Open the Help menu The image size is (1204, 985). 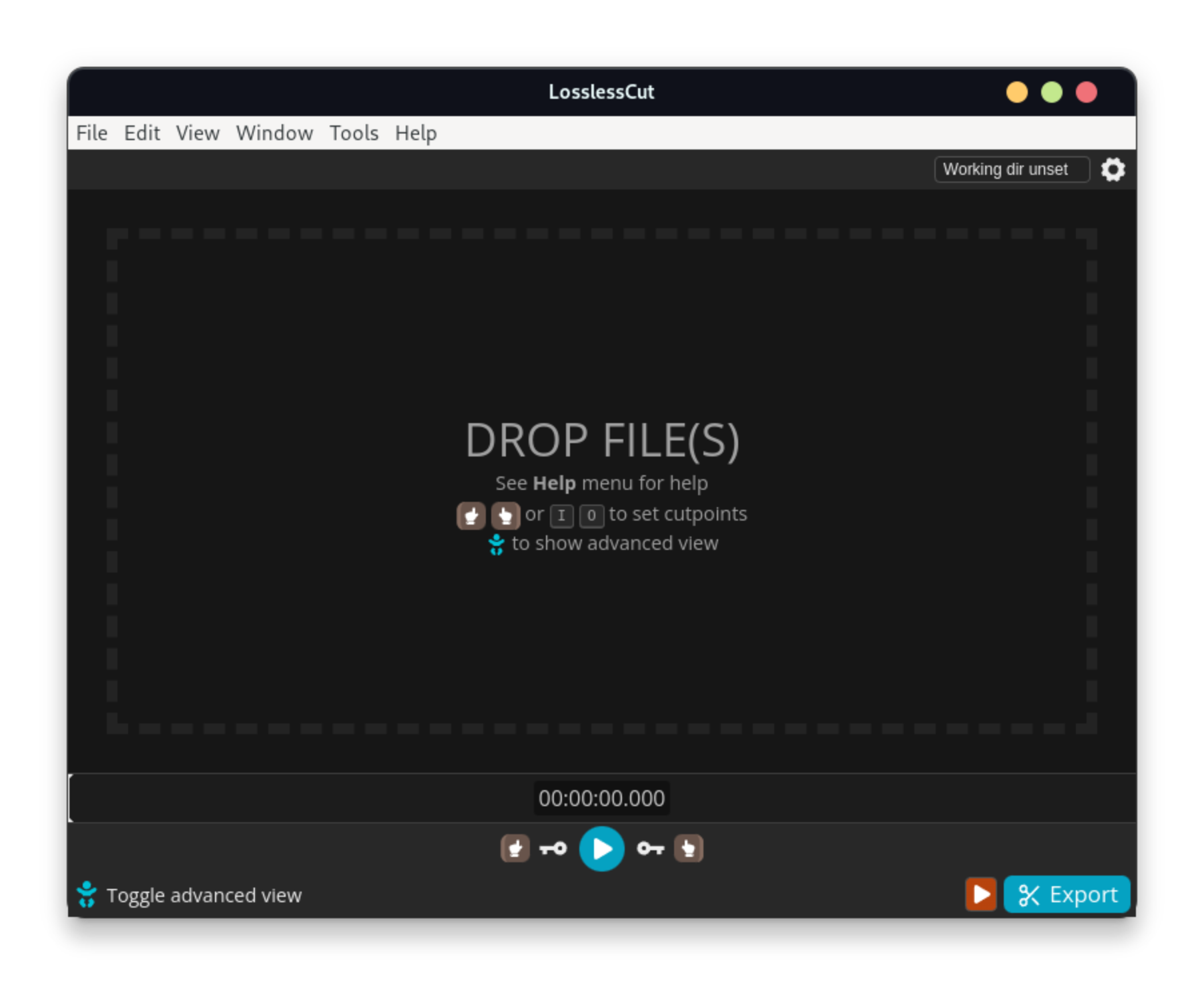tap(415, 133)
